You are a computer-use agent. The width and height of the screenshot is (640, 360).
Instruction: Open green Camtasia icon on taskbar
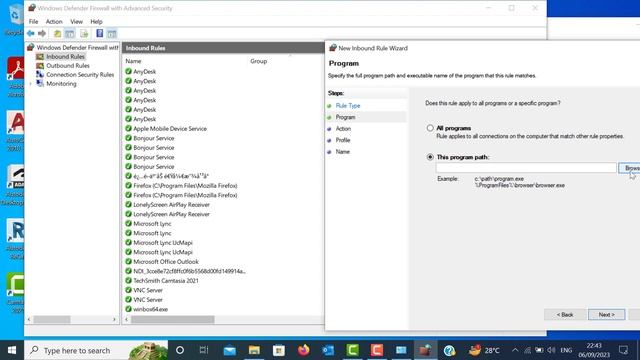pyautogui.click(x=352, y=350)
